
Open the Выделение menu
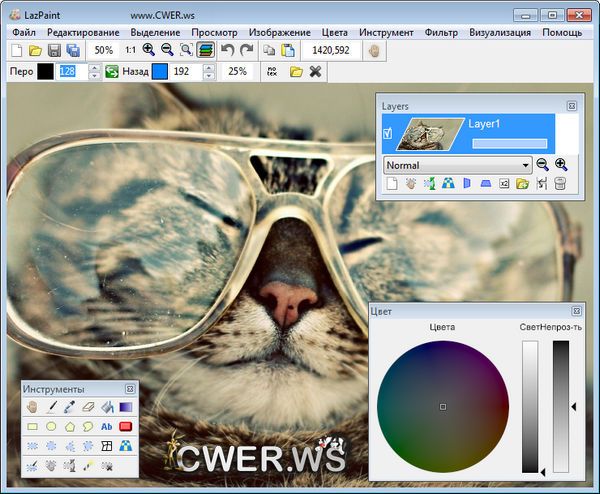click(x=155, y=33)
